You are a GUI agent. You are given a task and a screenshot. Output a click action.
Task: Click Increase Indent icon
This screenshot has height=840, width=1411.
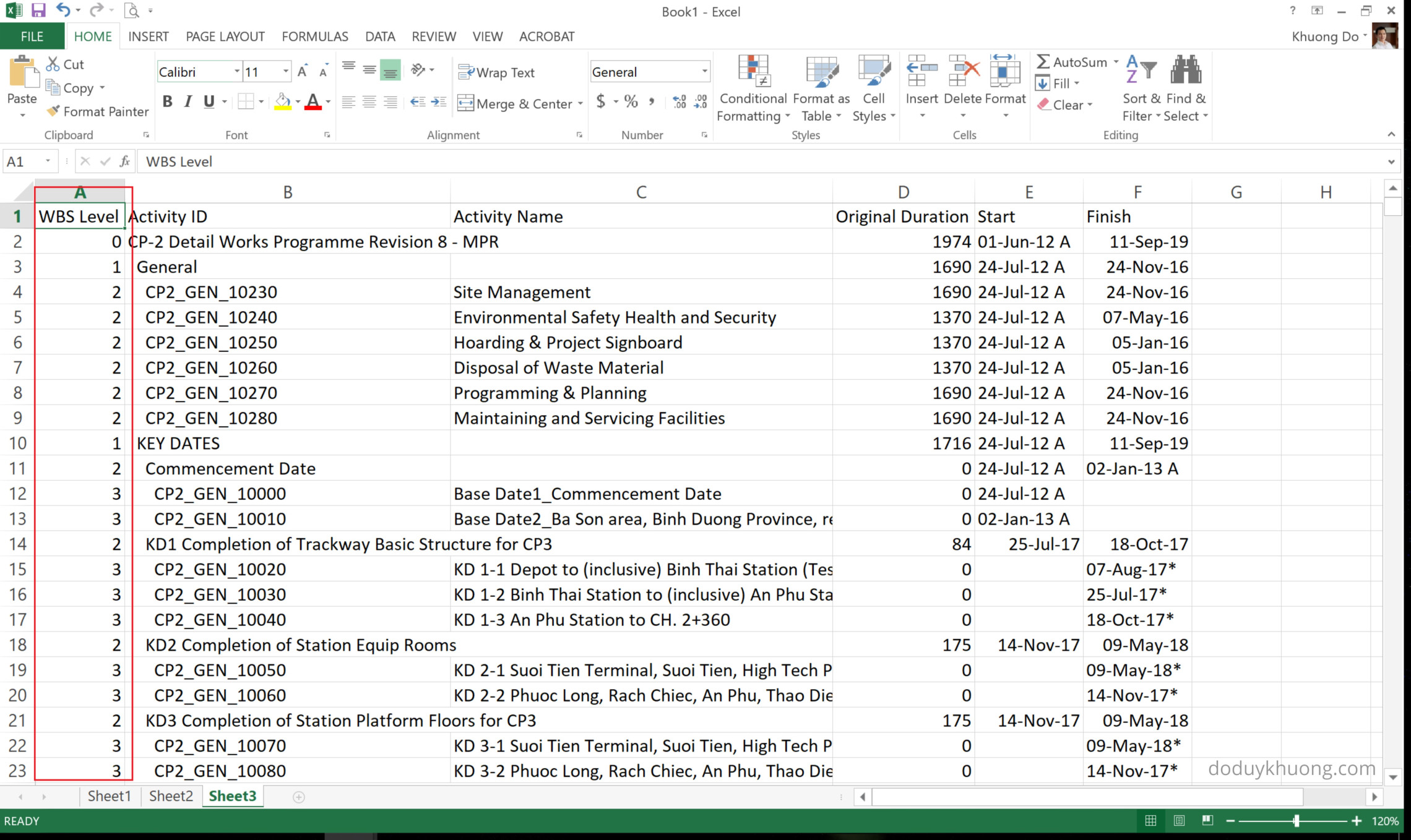point(439,101)
